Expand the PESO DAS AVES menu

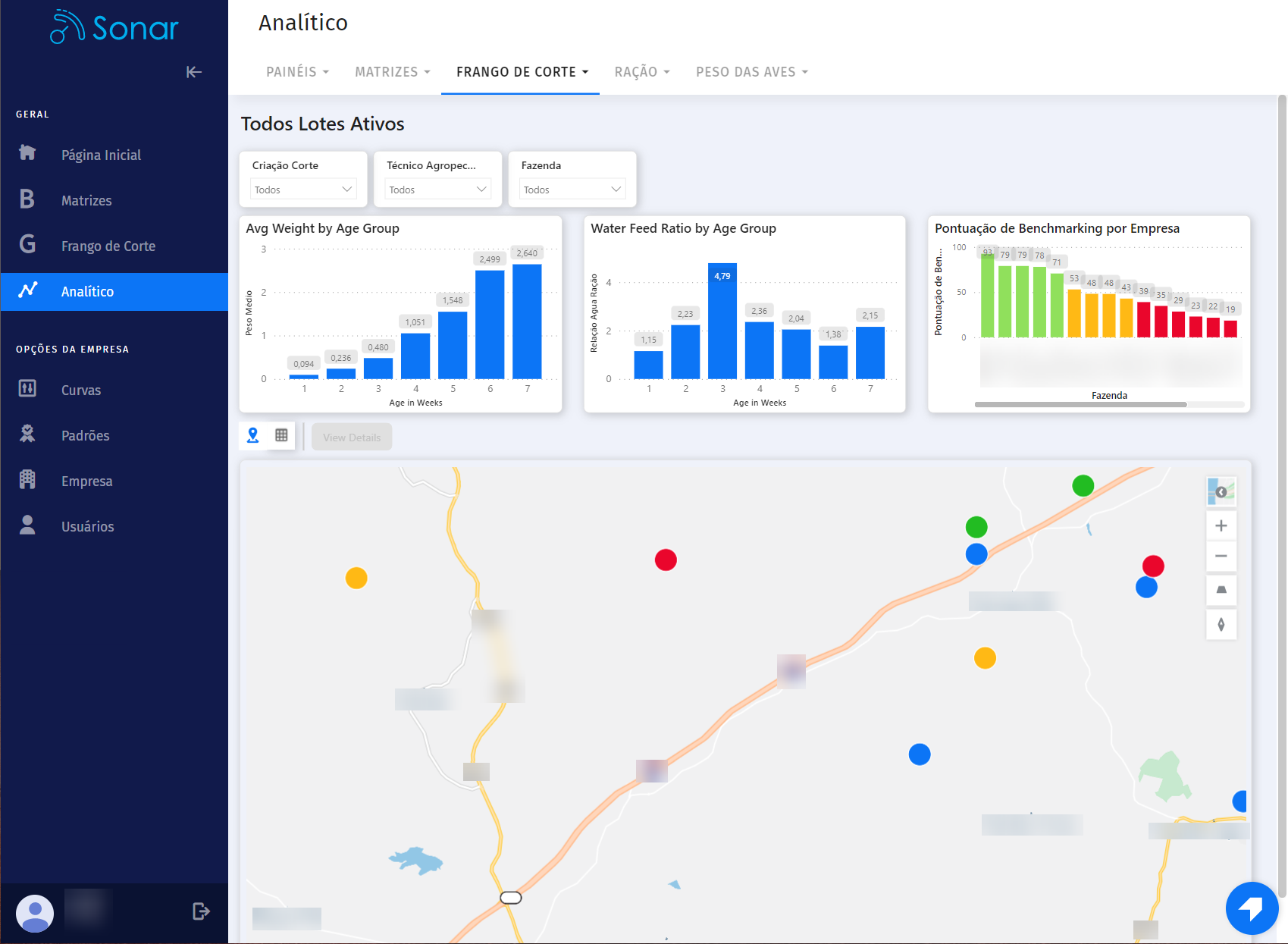(x=752, y=72)
